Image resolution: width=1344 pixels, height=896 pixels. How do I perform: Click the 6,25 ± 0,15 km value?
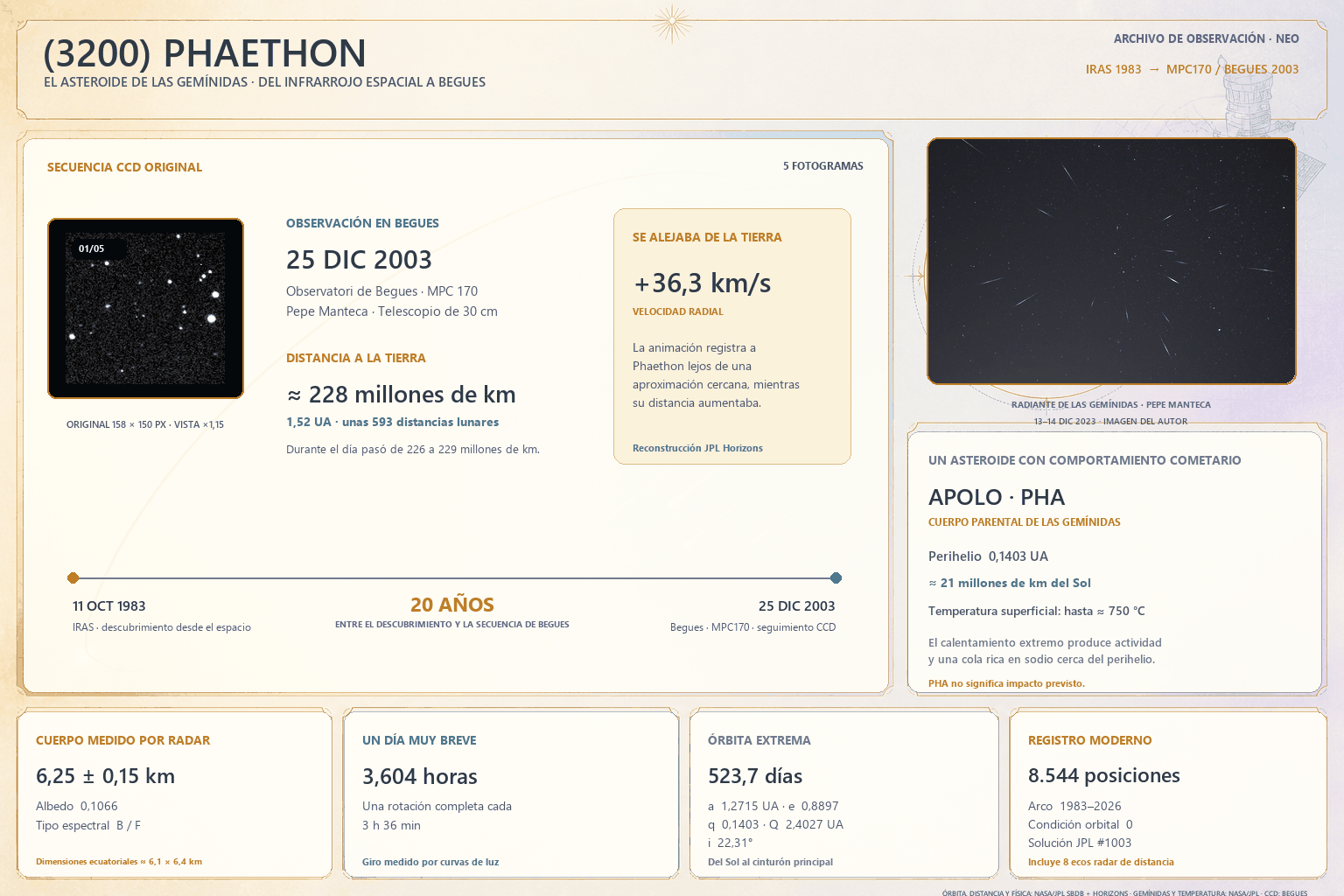105,776
